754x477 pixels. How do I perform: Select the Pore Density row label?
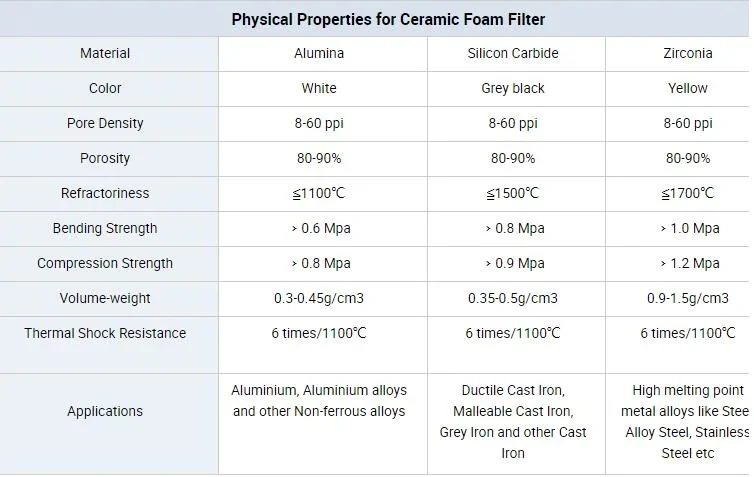[105, 123]
